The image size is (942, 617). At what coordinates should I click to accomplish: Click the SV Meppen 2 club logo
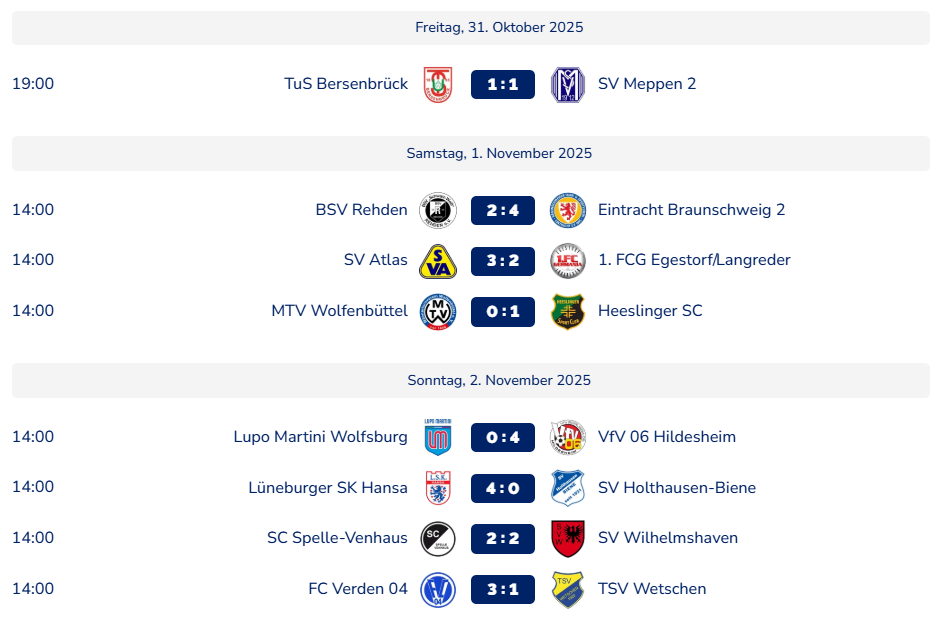[x=567, y=84]
